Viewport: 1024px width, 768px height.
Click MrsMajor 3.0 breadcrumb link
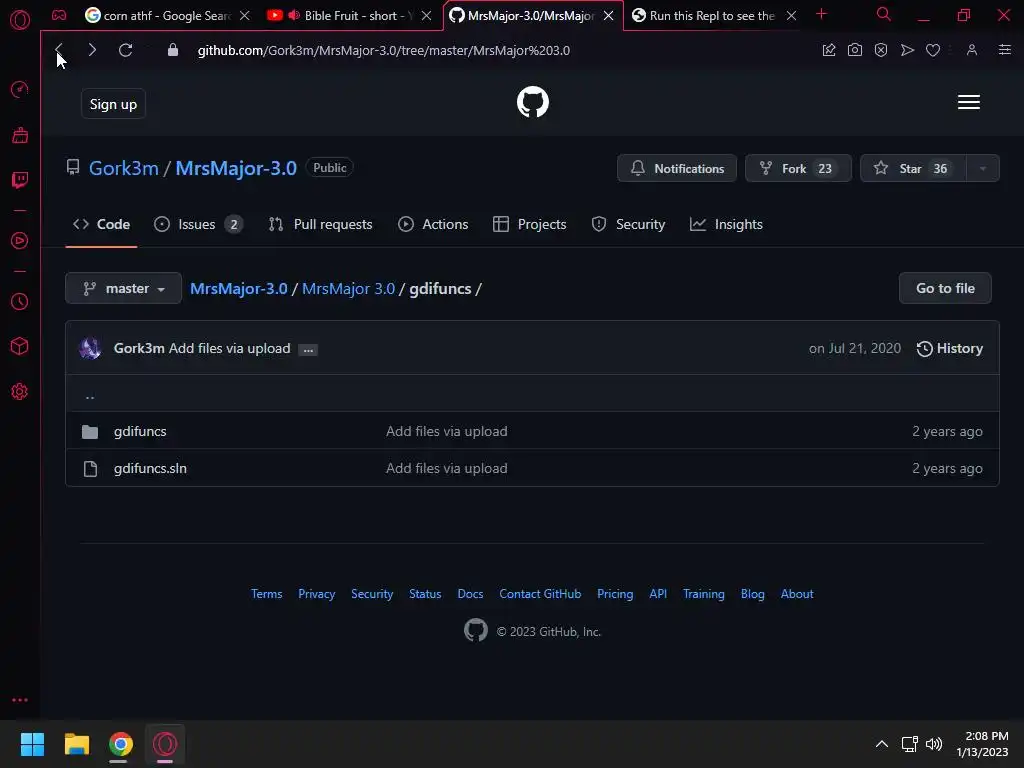click(x=348, y=288)
